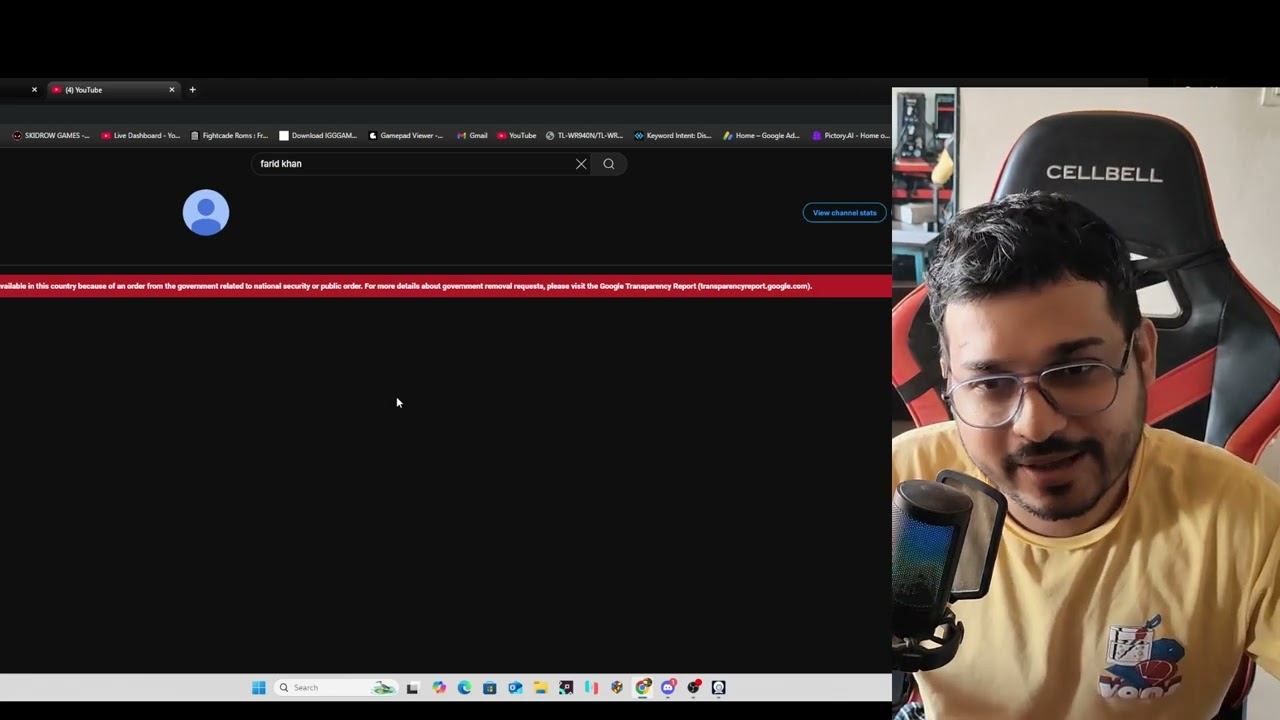Click the taskbar Search box
This screenshot has width=1280, height=720.
tap(336, 687)
